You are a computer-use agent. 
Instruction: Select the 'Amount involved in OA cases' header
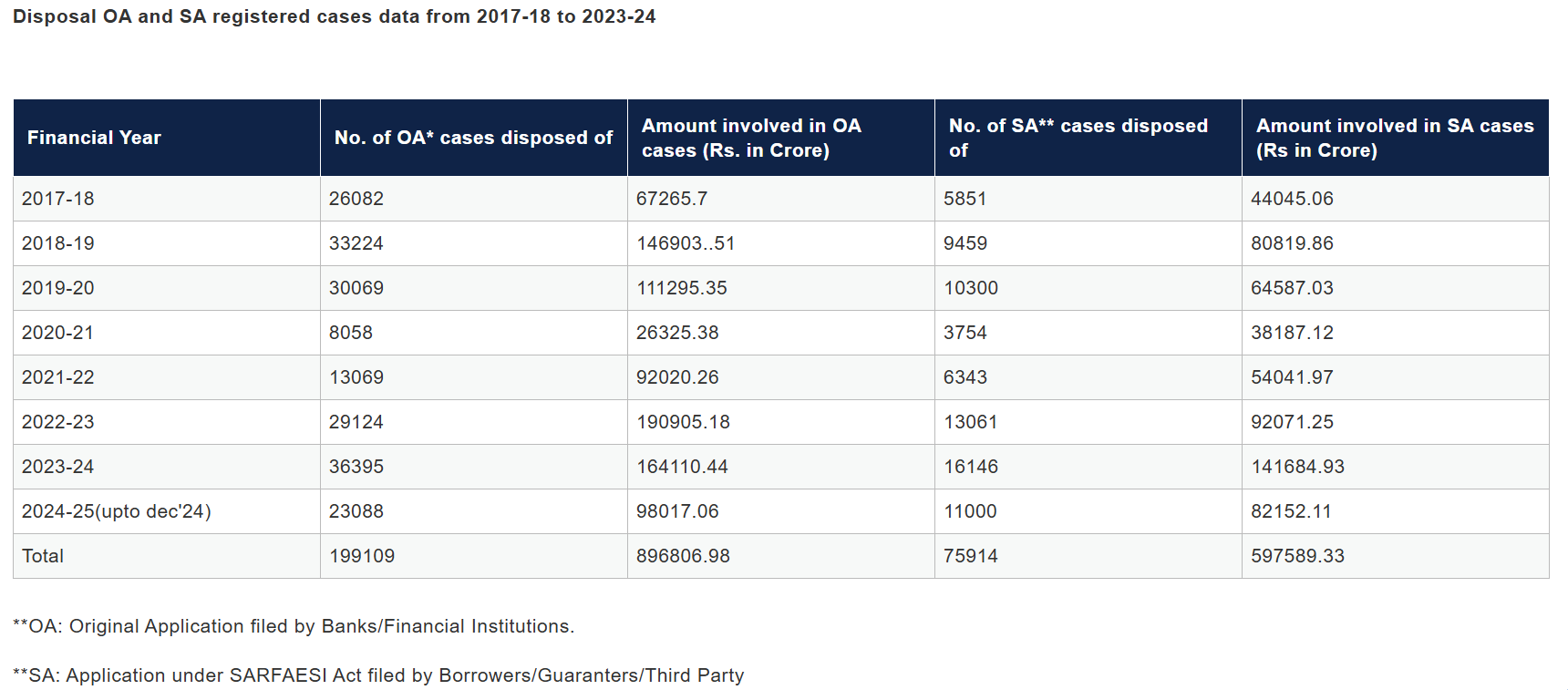click(x=751, y=138)
